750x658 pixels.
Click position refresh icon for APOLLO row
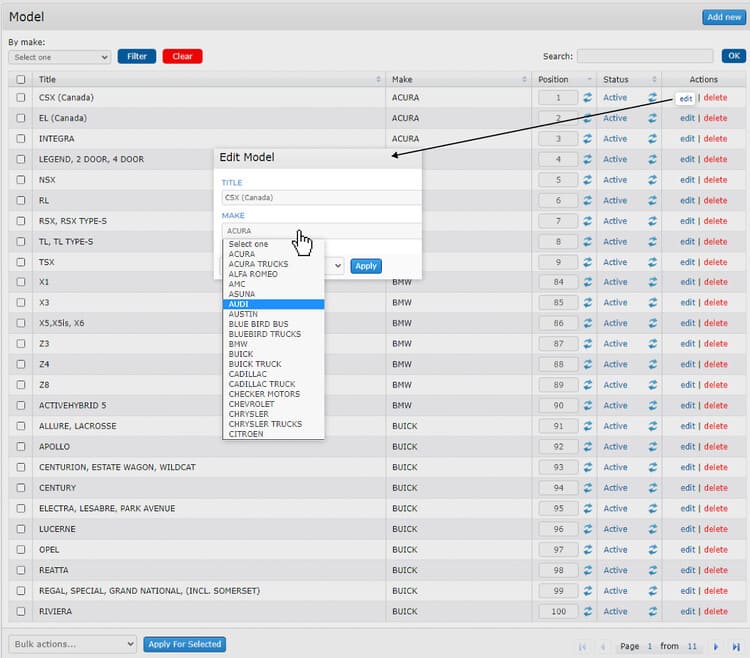[x=587, y=447]
